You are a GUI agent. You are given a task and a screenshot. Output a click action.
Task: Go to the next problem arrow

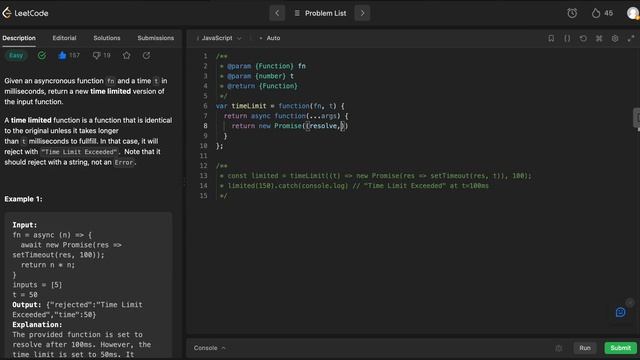362,13
